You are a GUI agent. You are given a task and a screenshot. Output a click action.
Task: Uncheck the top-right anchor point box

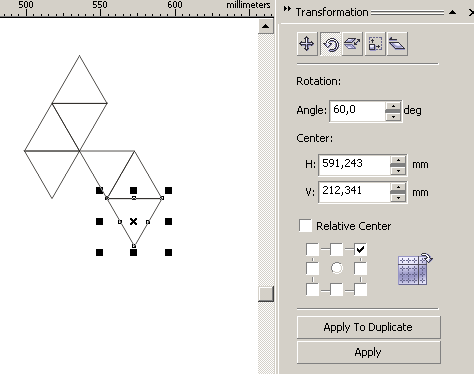(360, 249)
